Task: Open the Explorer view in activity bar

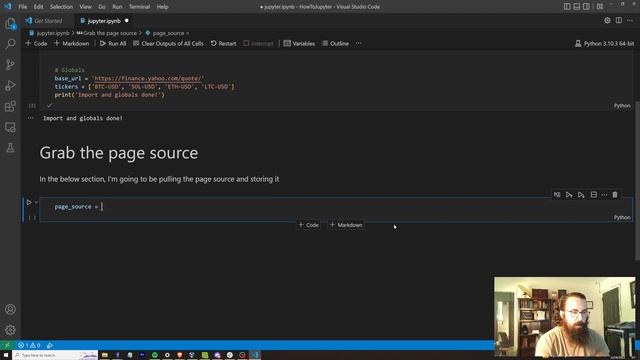Action: [10, 24]
